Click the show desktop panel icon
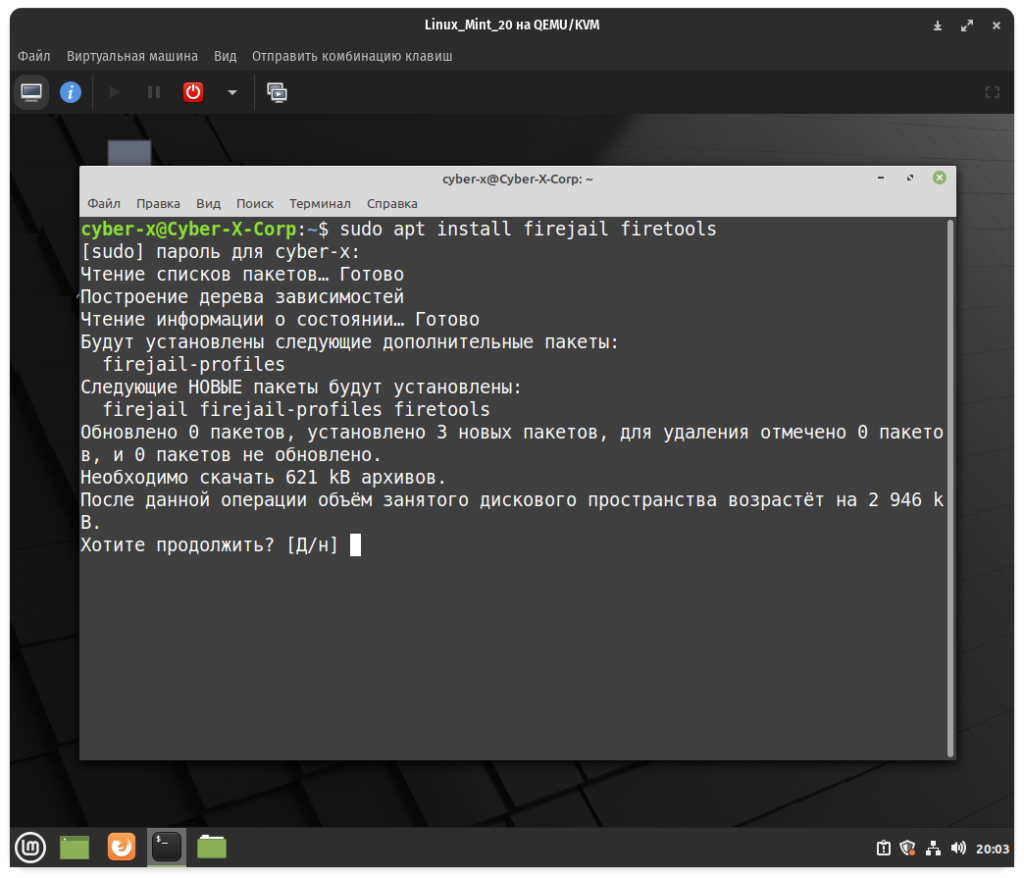 74,847
